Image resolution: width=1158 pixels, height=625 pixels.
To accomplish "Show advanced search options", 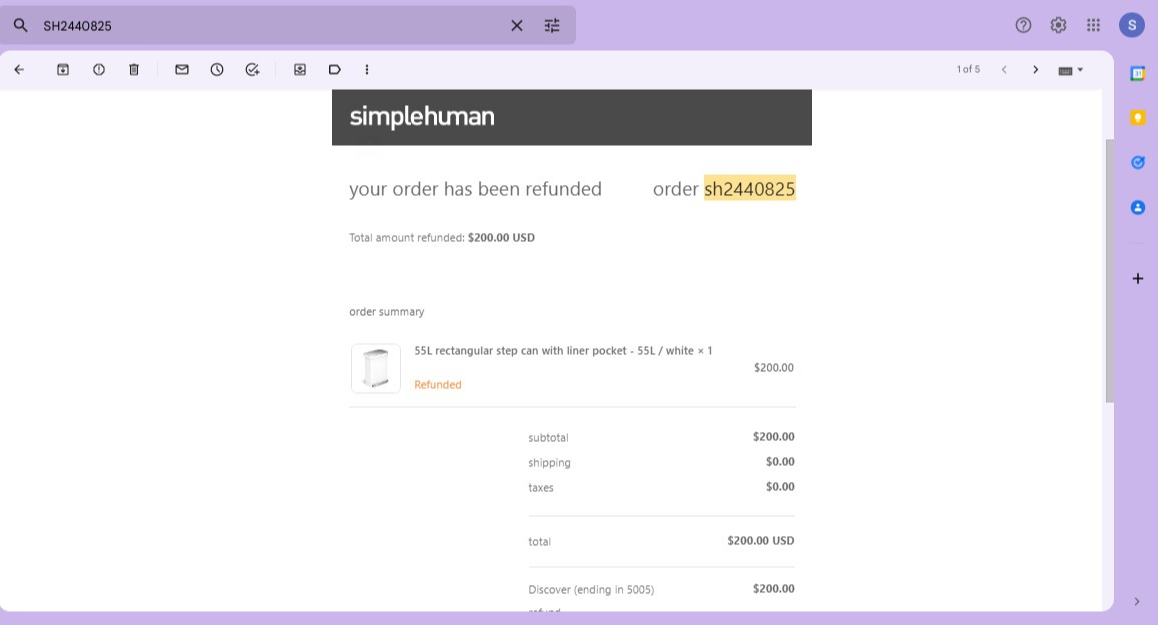I will point(552,26).
